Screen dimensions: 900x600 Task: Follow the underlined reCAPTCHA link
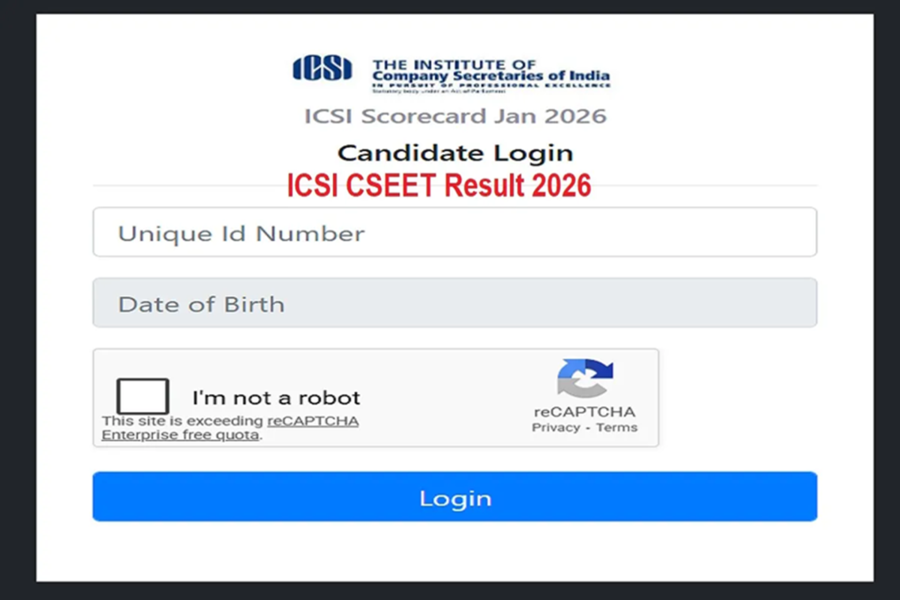[312, 421]
